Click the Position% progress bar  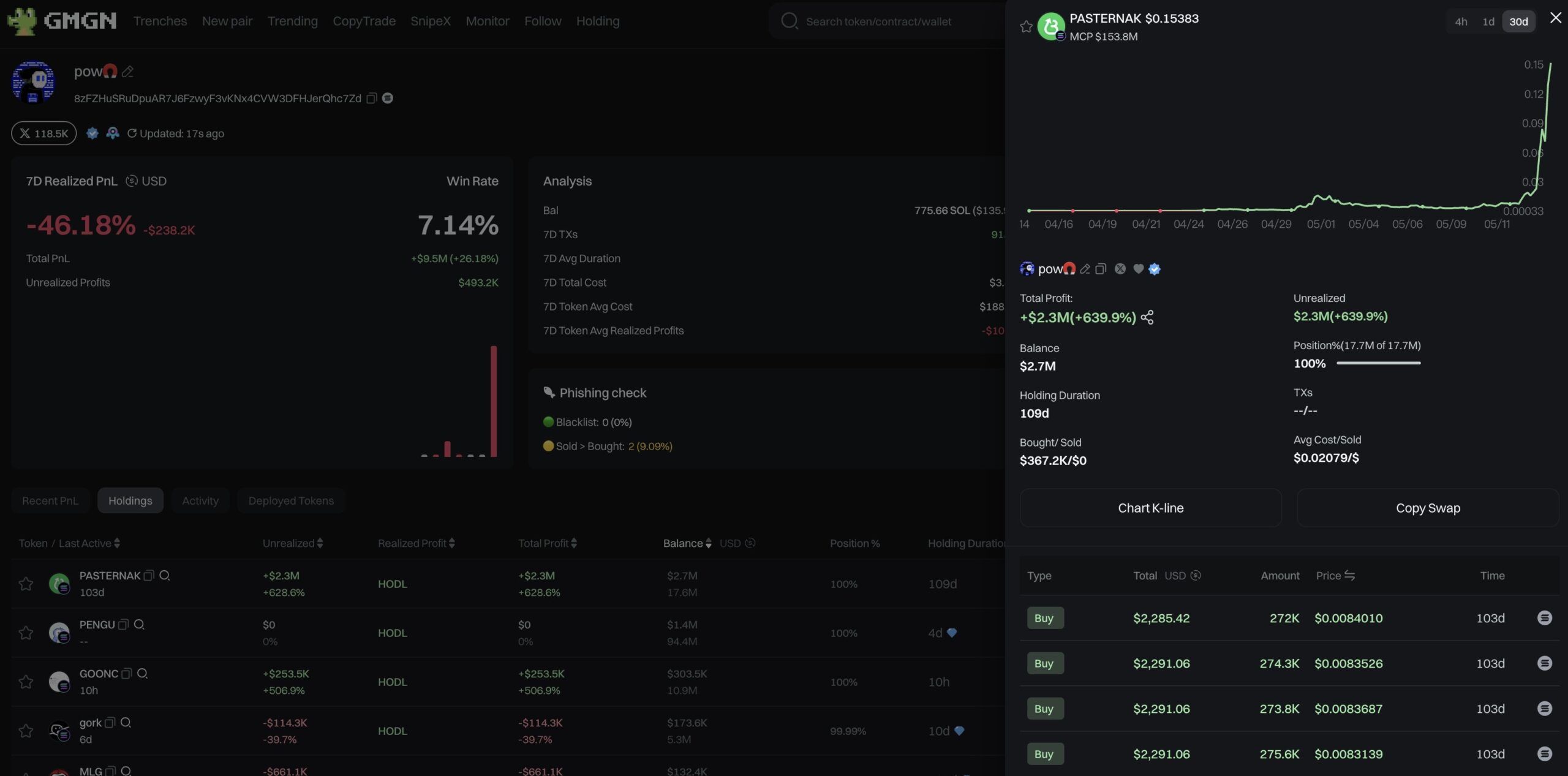pyautogui.click(x=1378, y=363)
